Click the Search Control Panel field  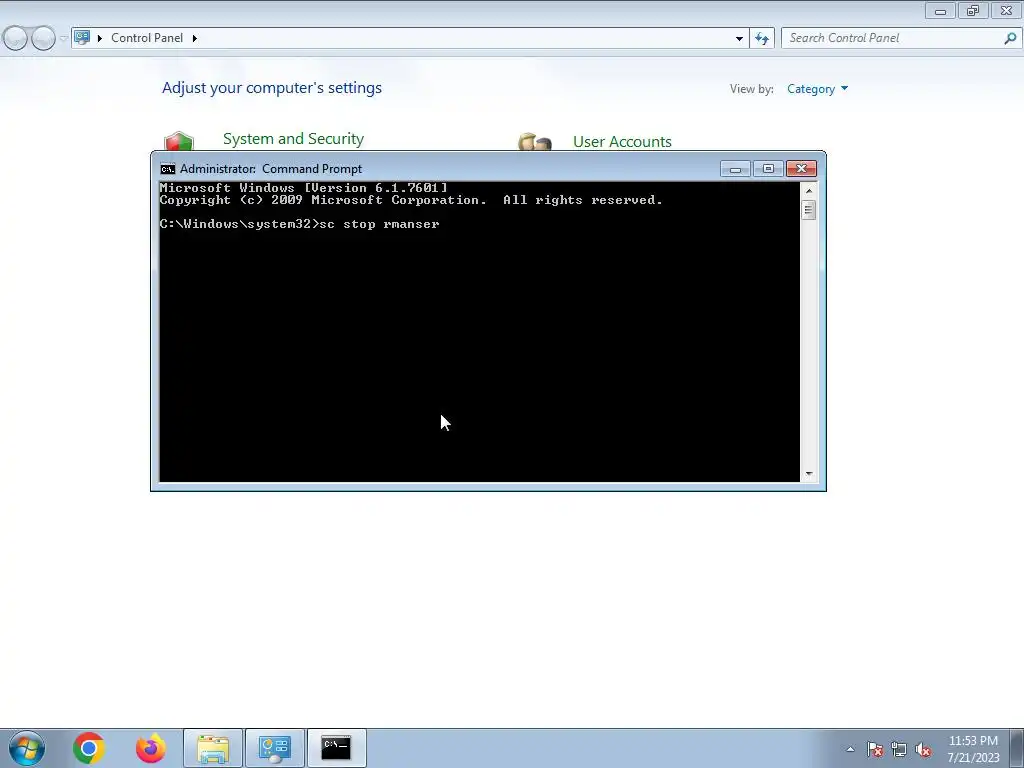tap(894, 38)
